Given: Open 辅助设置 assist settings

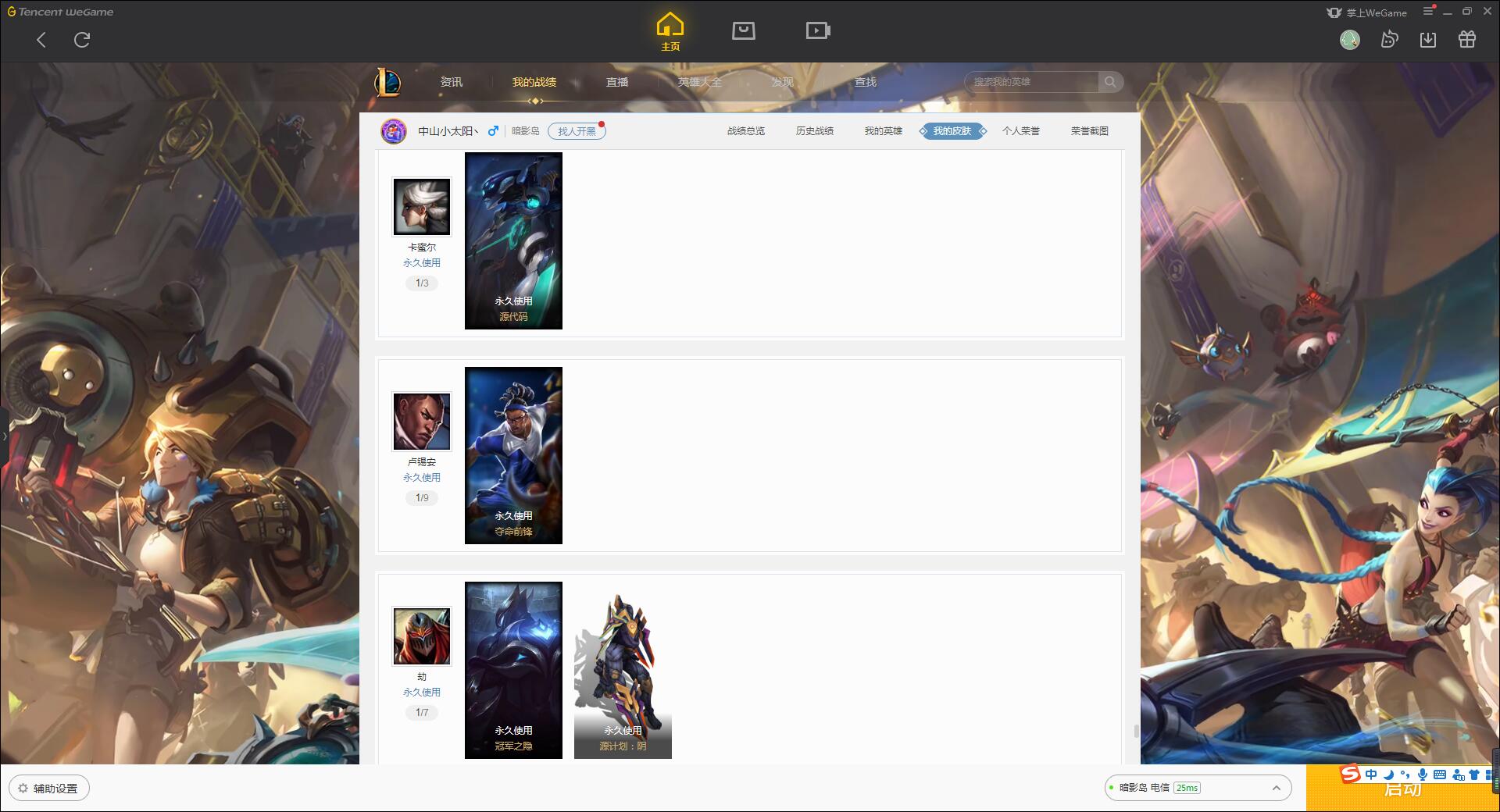Looking at the screenshot, I should point(49,788).
